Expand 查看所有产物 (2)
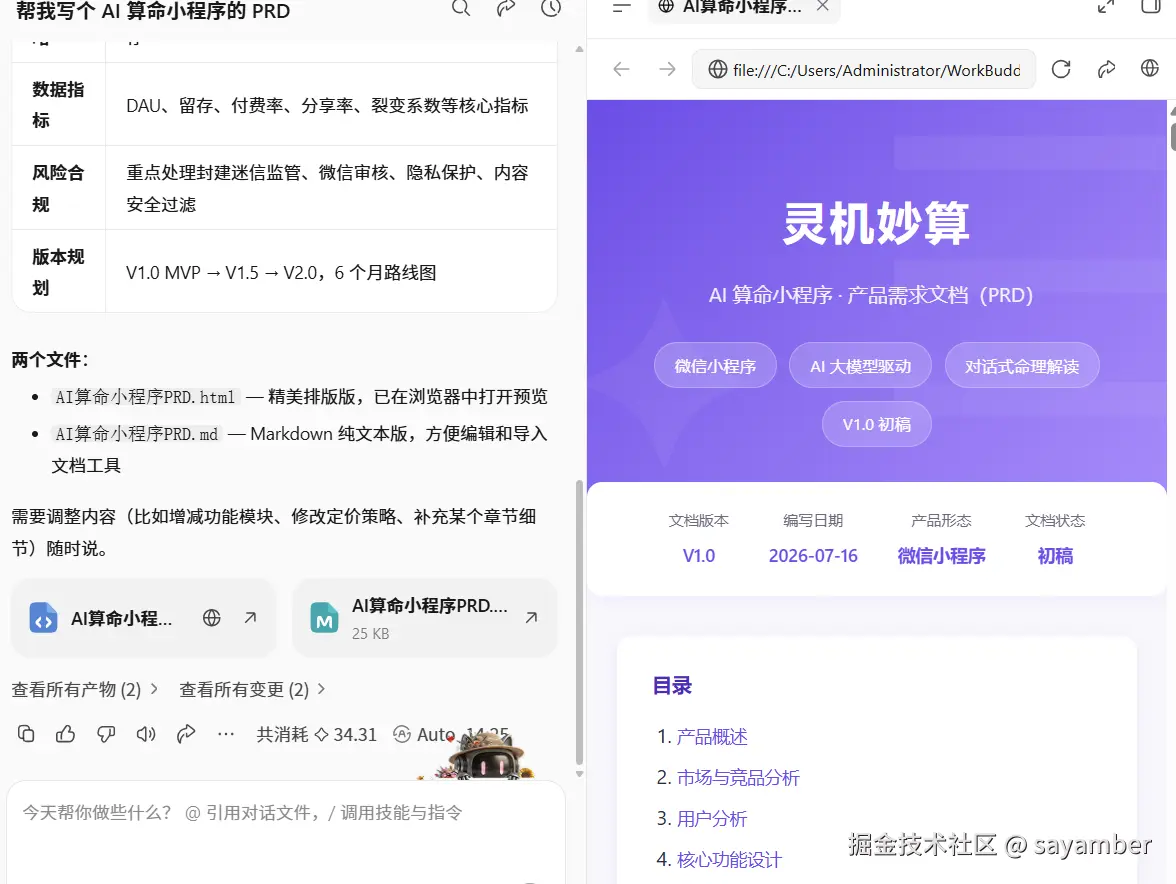Image resolution: width=1176 pixels, height=884 pixels. (x=85, y=689)
